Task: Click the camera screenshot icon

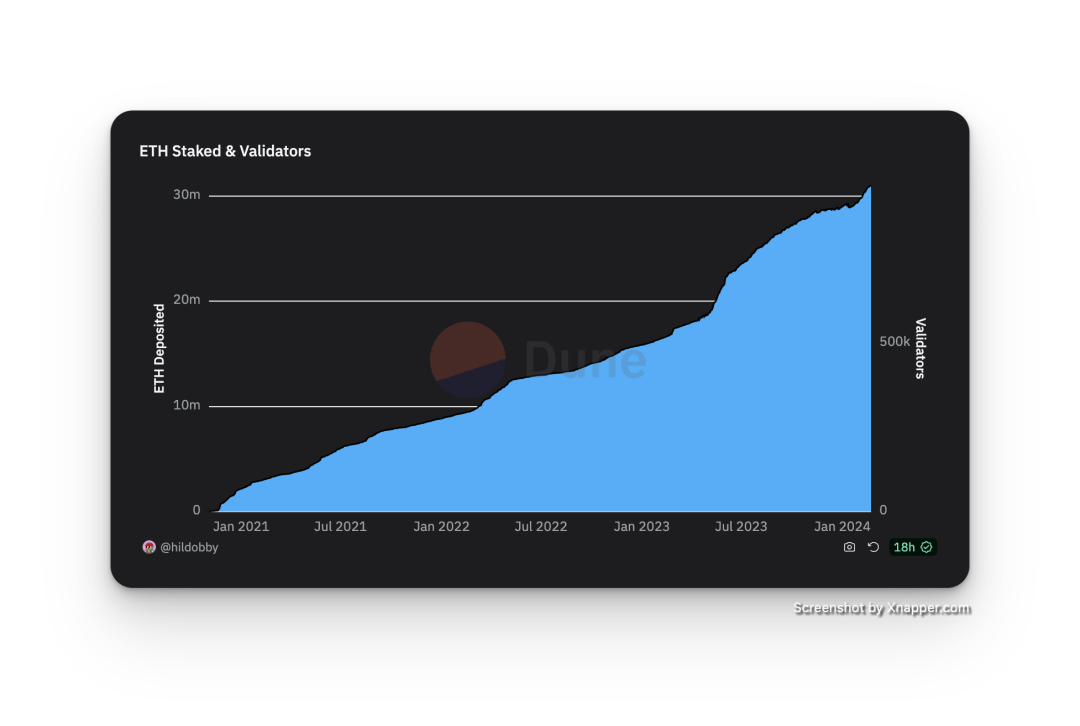Action: click(x=849, y=547)
